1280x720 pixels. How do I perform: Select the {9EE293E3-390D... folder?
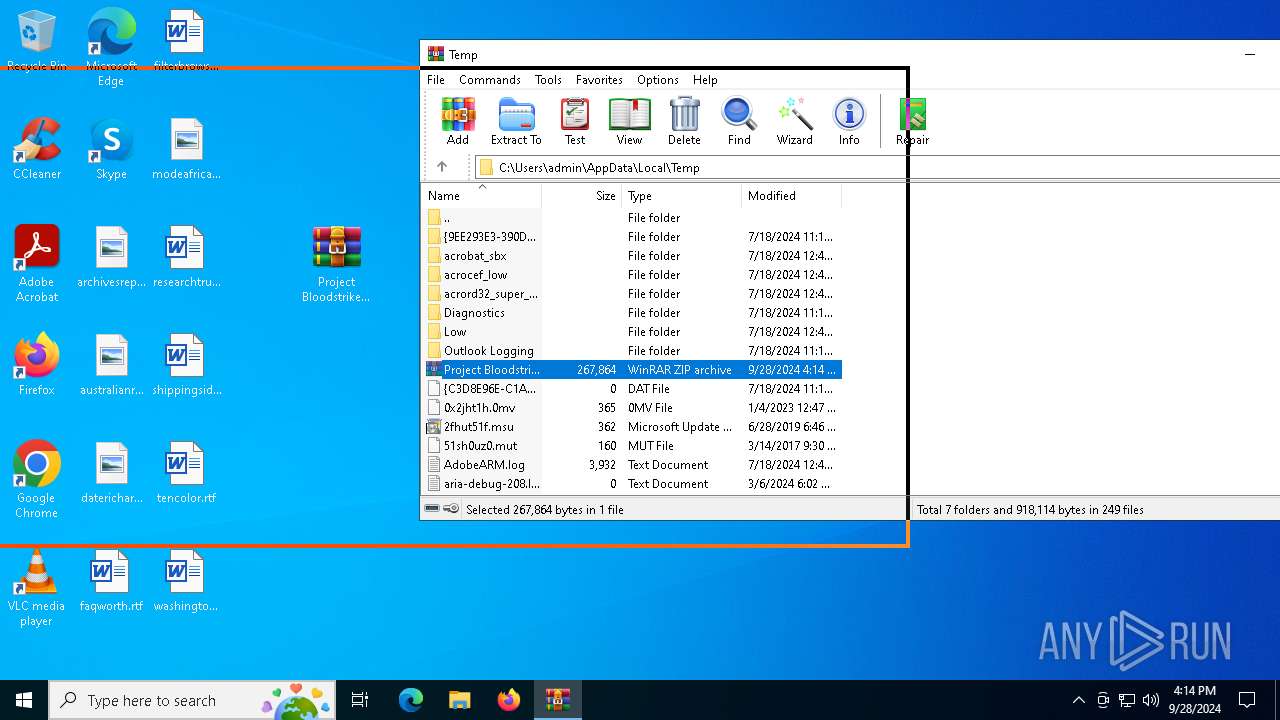(632, 237)
